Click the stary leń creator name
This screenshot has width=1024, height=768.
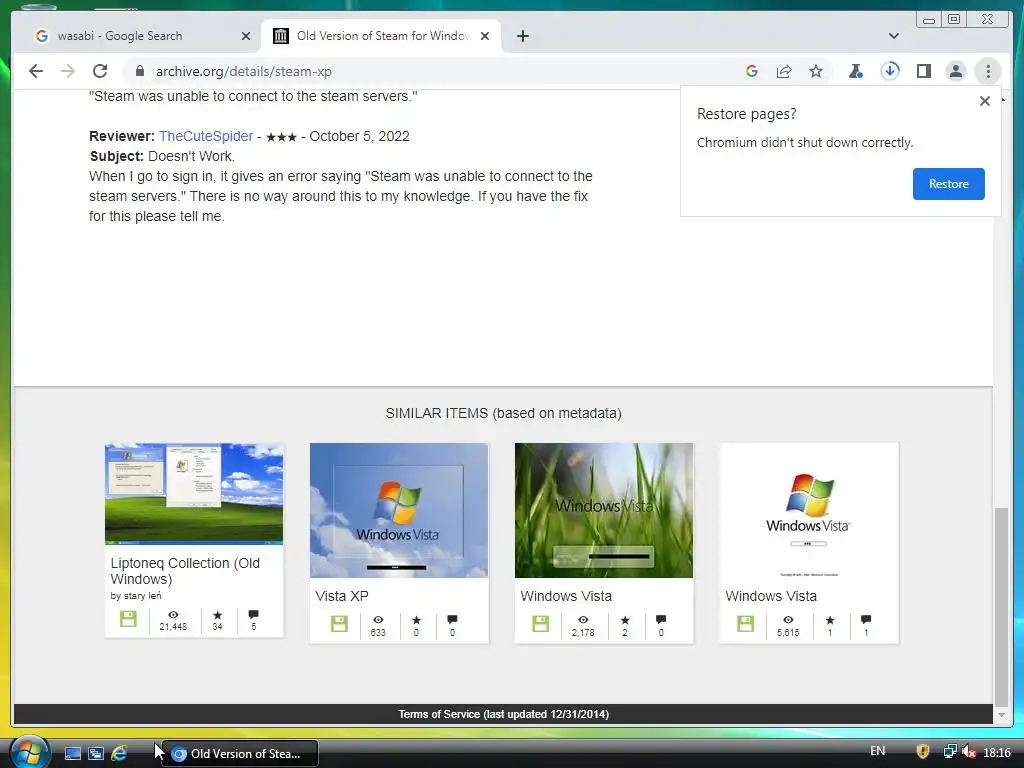142,596
